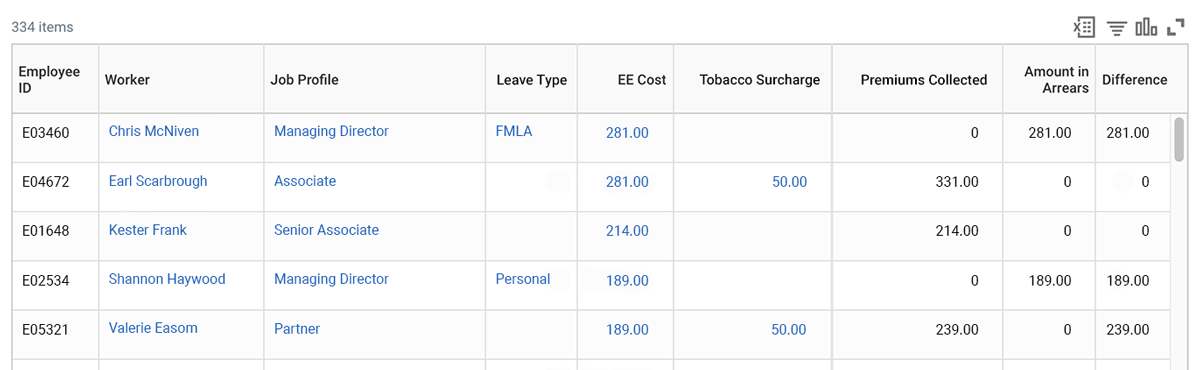Image resolution: width=1200 pixels, height=370 pixels.
Task: Click the Associate job profile link
Action: [x=305, y=181]
